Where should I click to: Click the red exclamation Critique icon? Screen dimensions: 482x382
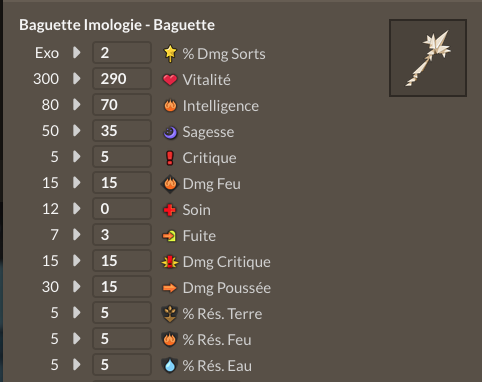coord(170,158)
